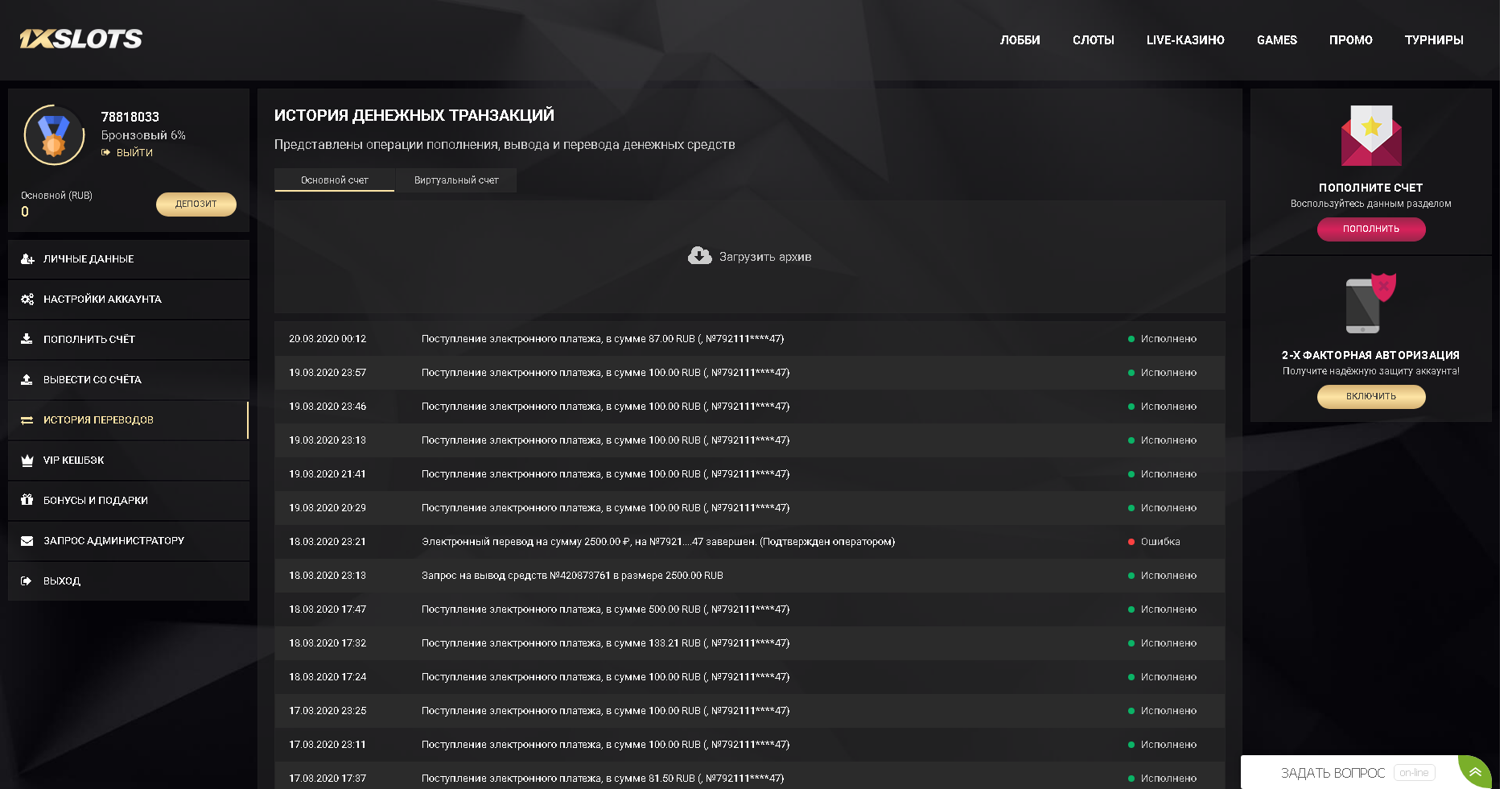Click the logout icon beside ВЫЙТИ
The image size is (1512, 789).
point(105,152)
